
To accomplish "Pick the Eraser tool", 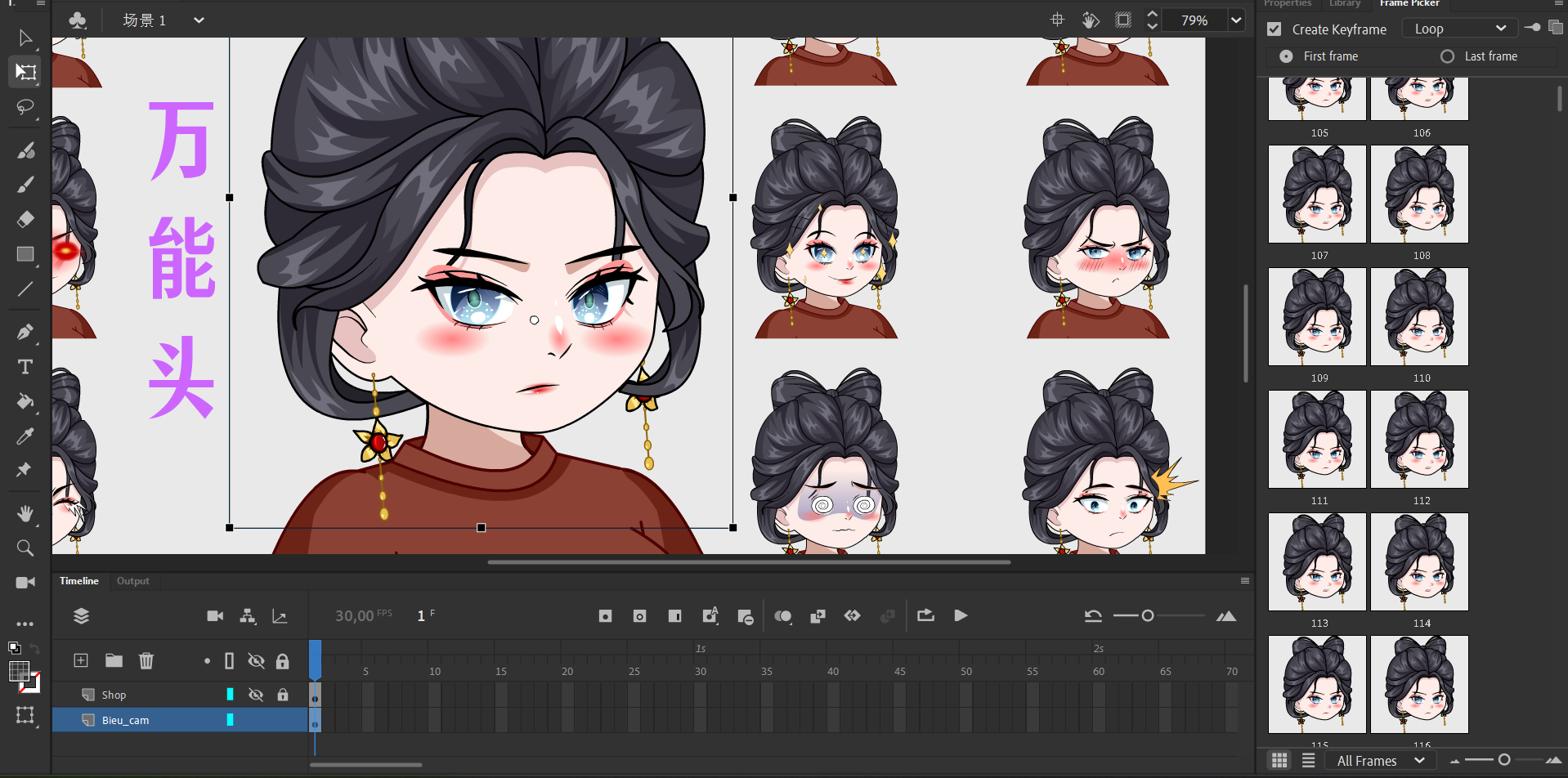I will click(25, 219).
